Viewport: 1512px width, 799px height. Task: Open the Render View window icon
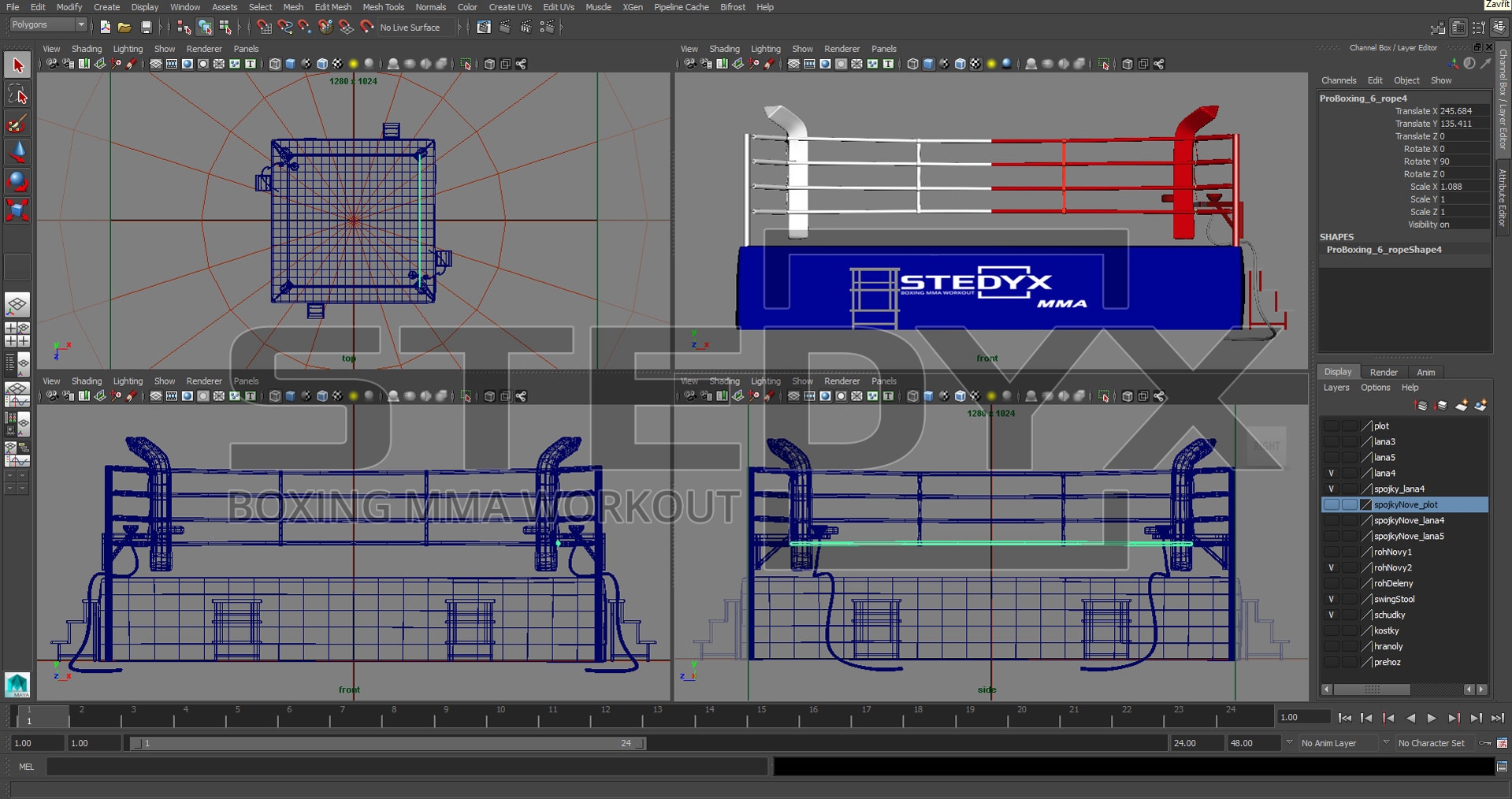484,28
